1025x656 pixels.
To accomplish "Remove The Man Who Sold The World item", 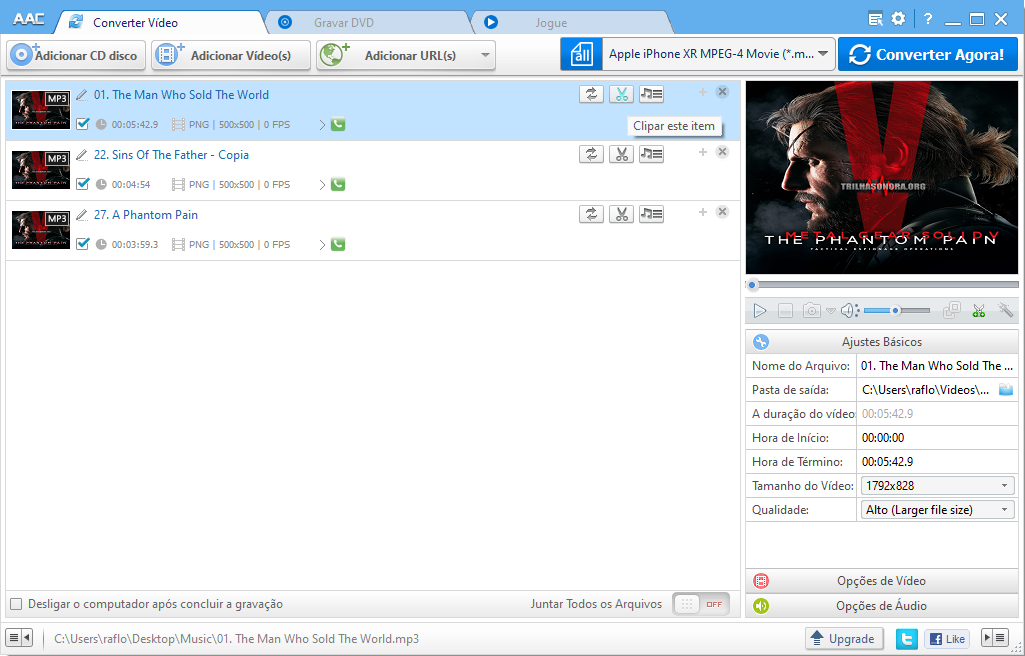I will tap(722, 92).
